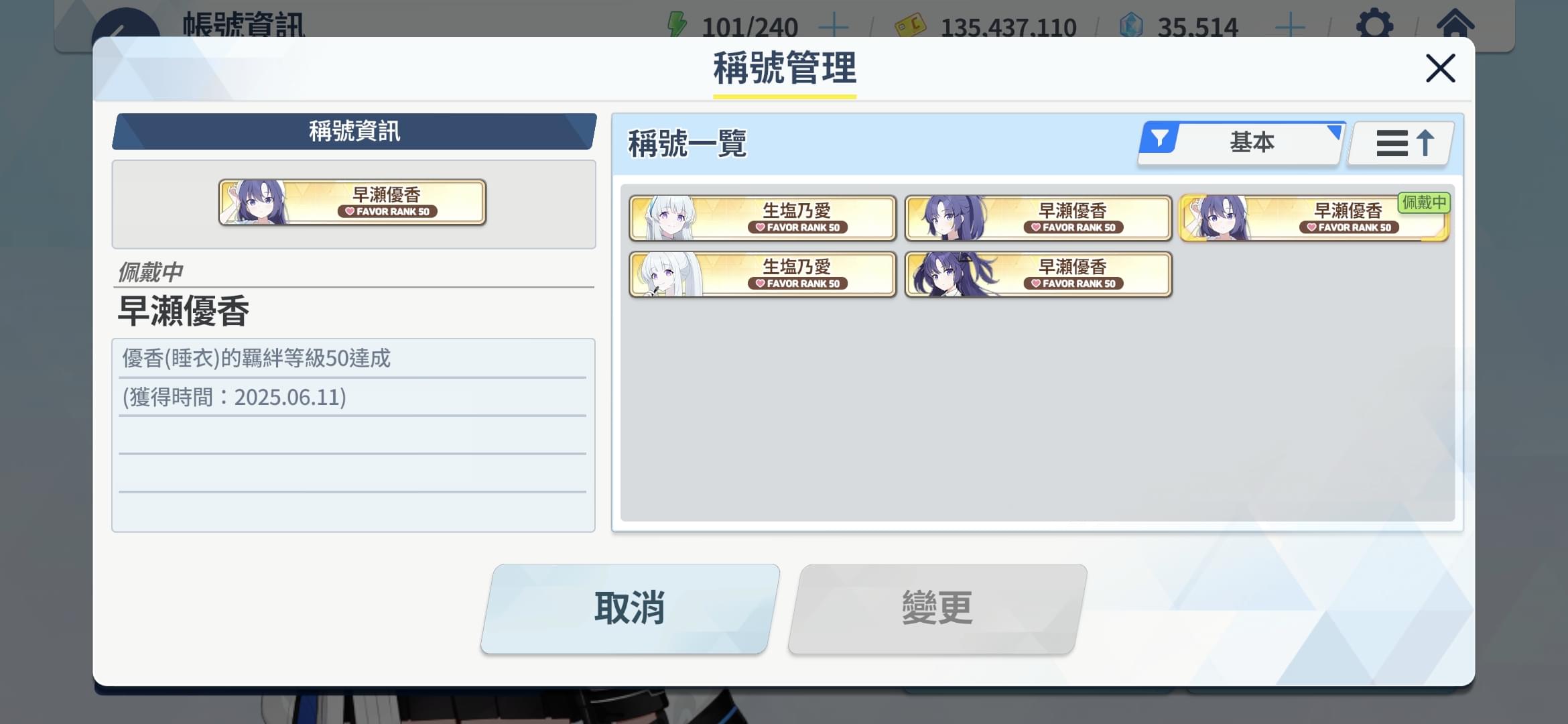Screen dimensions: 1568x724
Task: Click the blue pyroxene gem icon
Action: pyautogui.click(x=1131, y=26)
